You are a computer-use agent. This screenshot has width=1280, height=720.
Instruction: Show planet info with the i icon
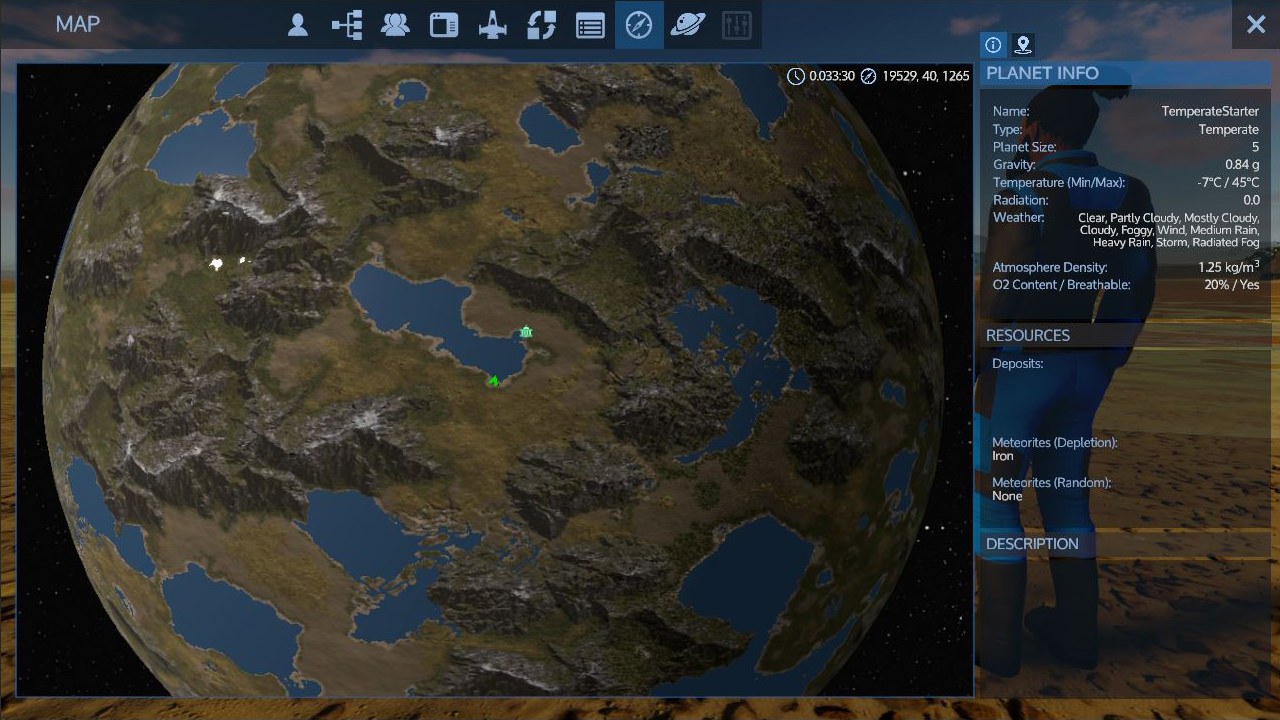point(993,45)
